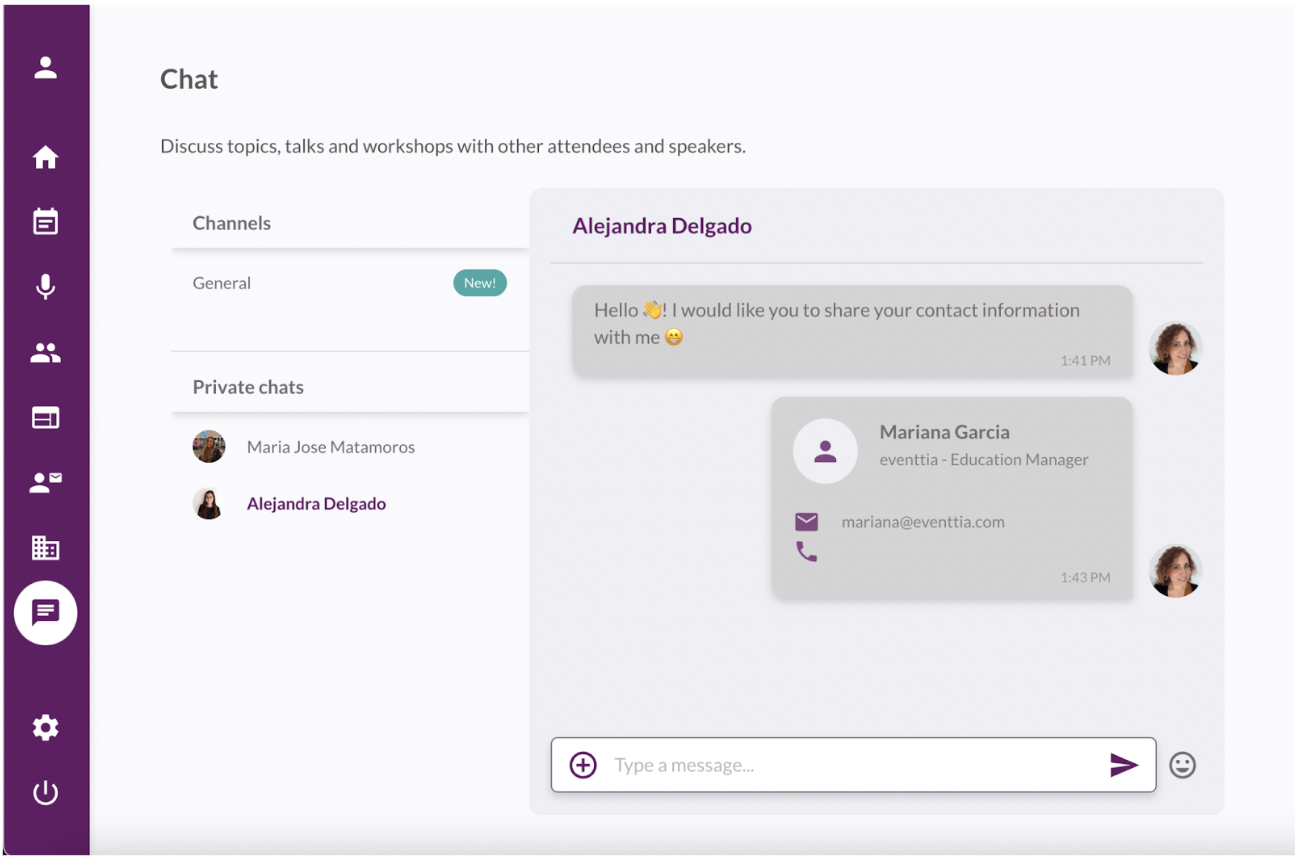Click in the Type a message field

coord(850,765)
